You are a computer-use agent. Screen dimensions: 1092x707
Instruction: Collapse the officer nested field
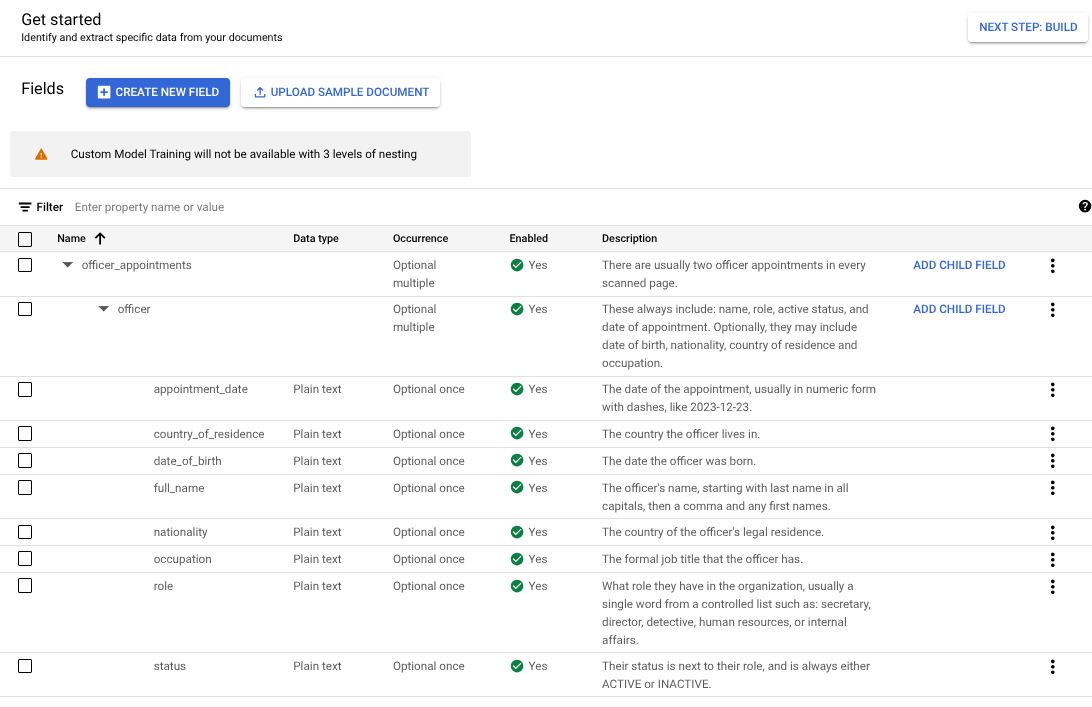(104, 310)
